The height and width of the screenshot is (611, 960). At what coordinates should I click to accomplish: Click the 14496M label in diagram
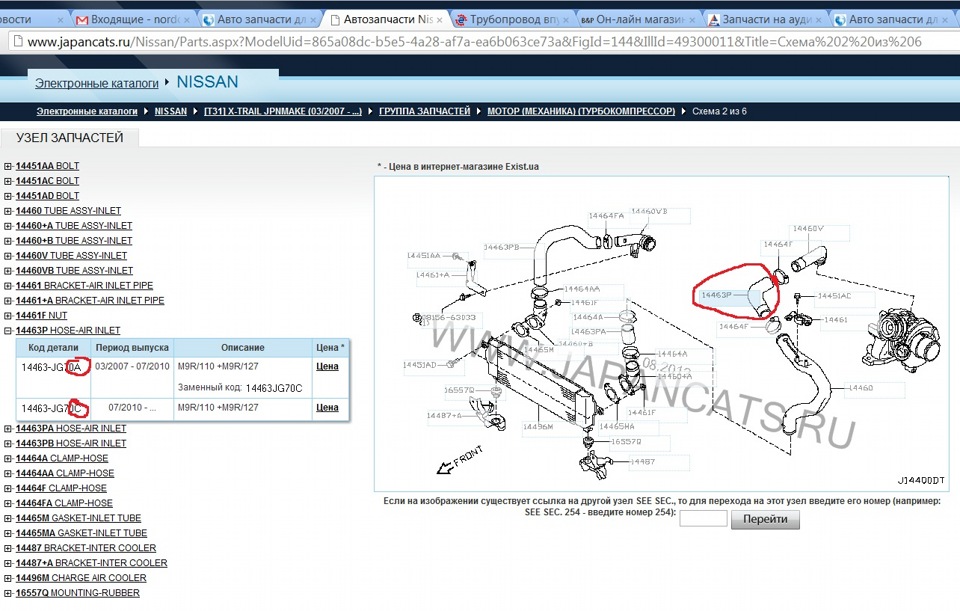click(538, 427)
